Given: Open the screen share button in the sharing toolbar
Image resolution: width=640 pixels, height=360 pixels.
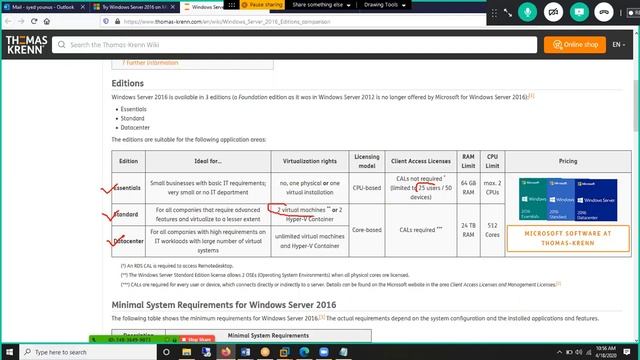Looking at the screenshot, I should point(579,12).
